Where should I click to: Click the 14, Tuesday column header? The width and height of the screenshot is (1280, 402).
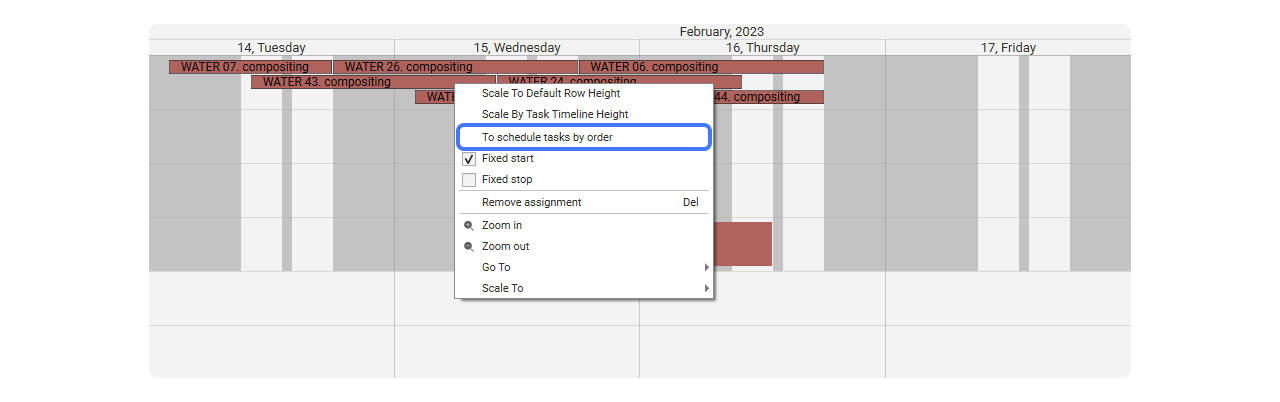coord(272,47)
